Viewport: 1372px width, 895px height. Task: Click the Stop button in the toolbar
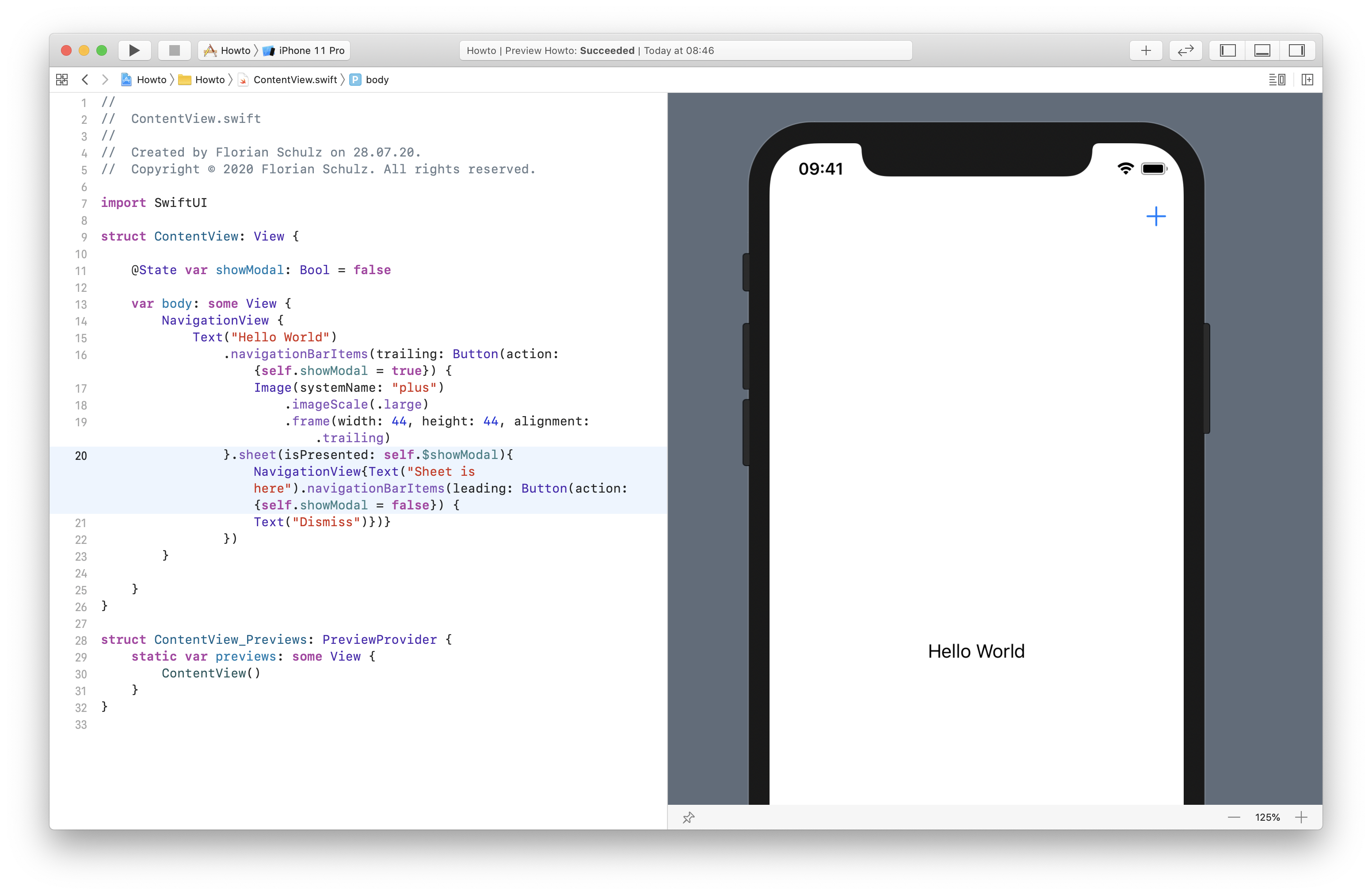point(174,50)
